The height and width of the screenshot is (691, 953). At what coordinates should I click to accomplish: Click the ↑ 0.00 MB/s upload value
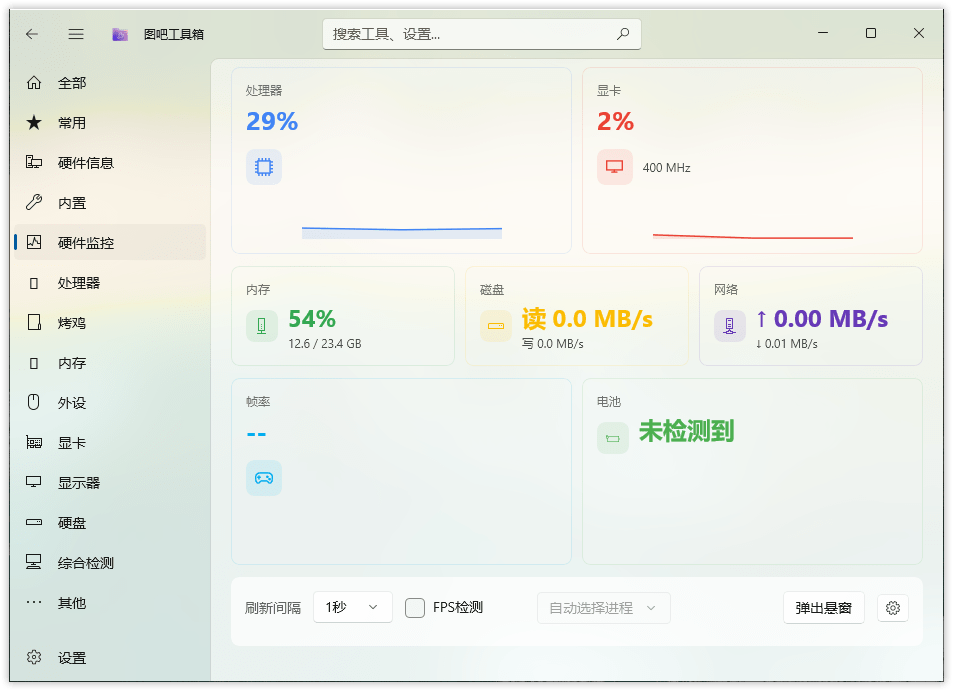pos(822,318)
